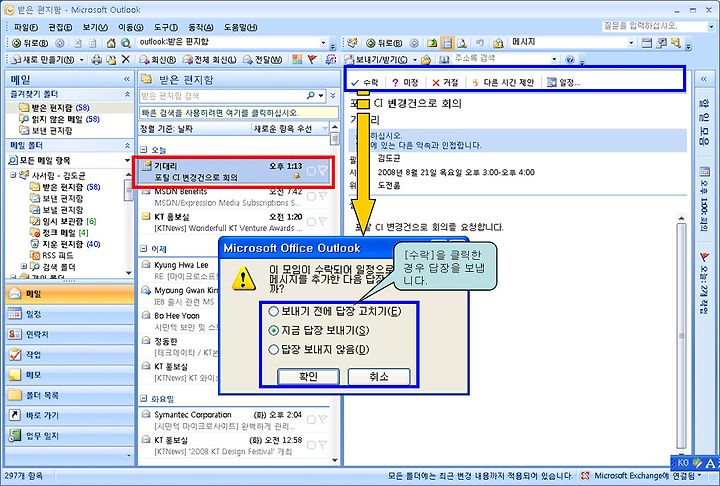This screenshot has height=486, width=720.
Task: Expand the 검색 폴더 tree node
Action: 23,266
